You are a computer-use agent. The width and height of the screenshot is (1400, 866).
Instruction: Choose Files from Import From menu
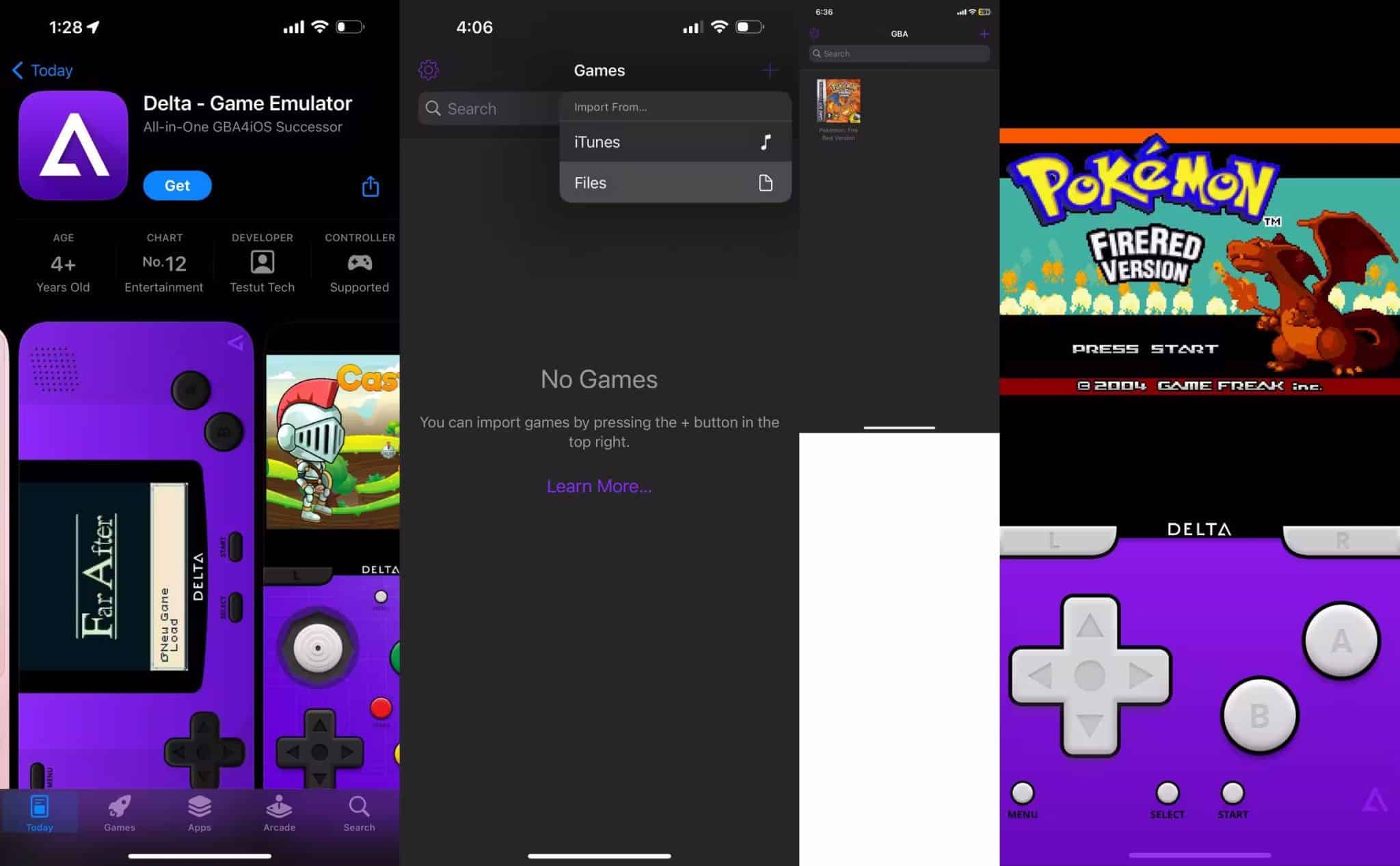(675, 182)
